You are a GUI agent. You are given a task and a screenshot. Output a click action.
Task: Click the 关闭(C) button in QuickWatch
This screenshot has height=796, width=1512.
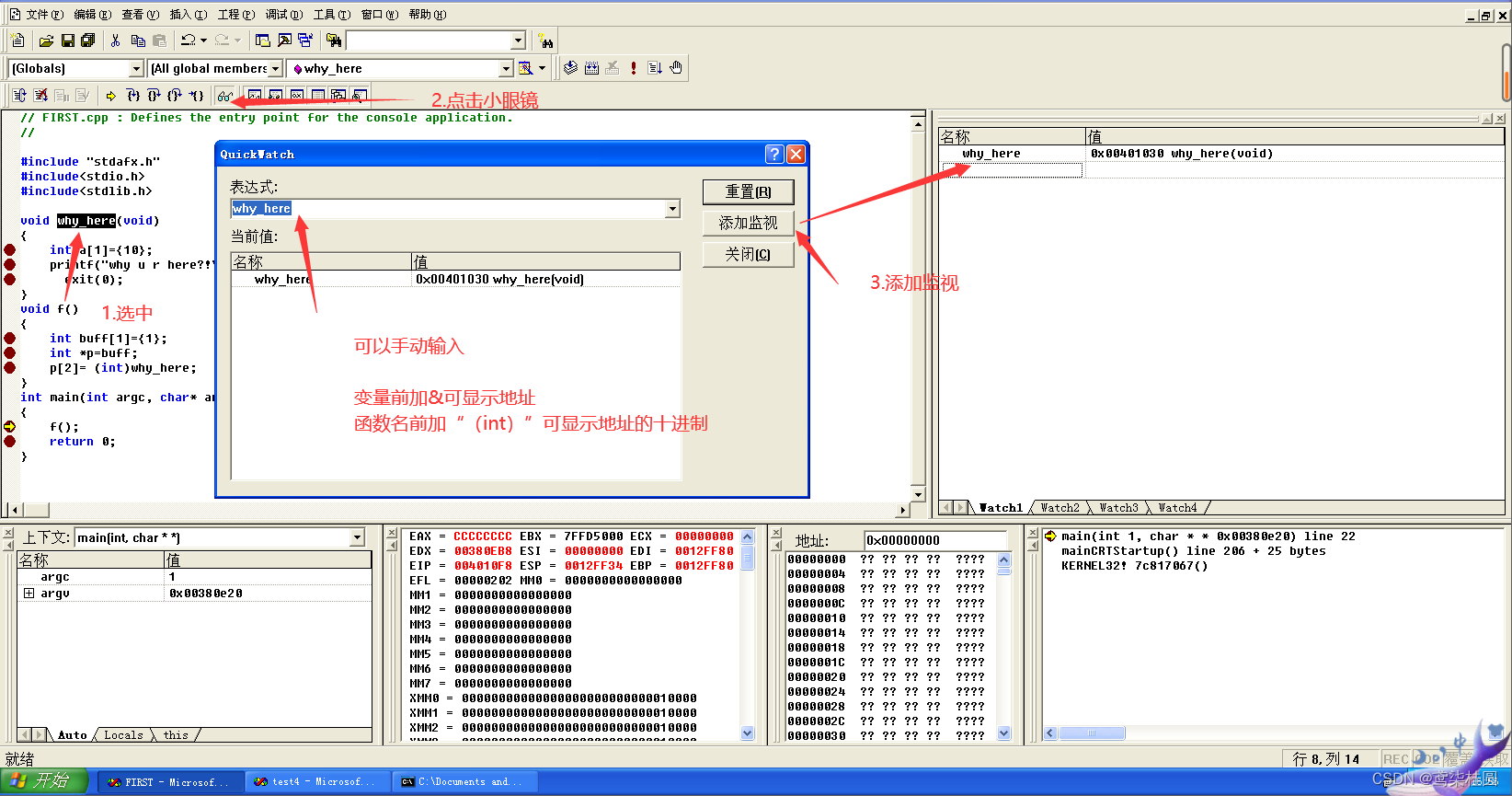pyautogui.click(x=748, y=254)
